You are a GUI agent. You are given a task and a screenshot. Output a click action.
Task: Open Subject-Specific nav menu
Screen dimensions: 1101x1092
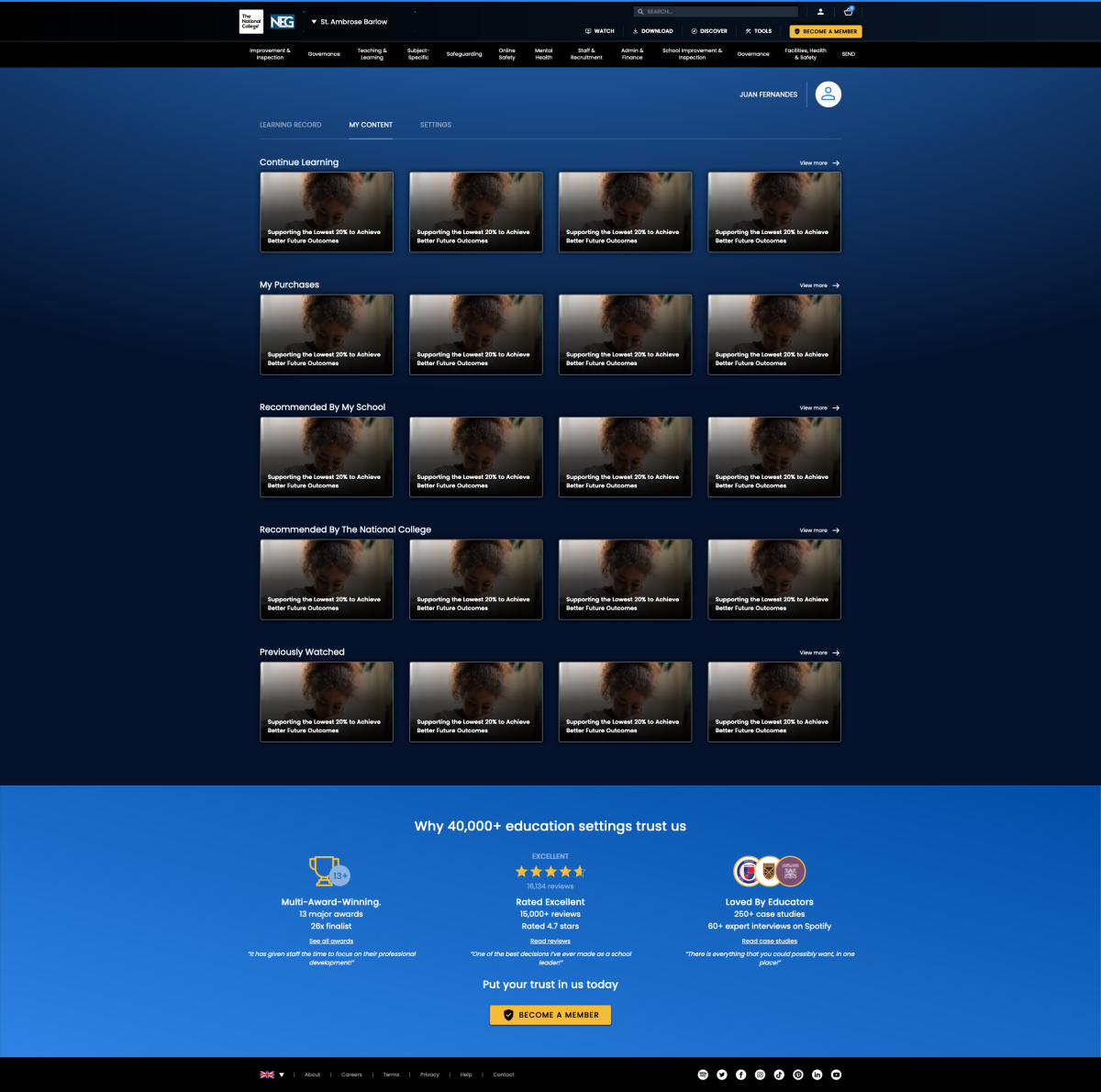click(418, 54)
